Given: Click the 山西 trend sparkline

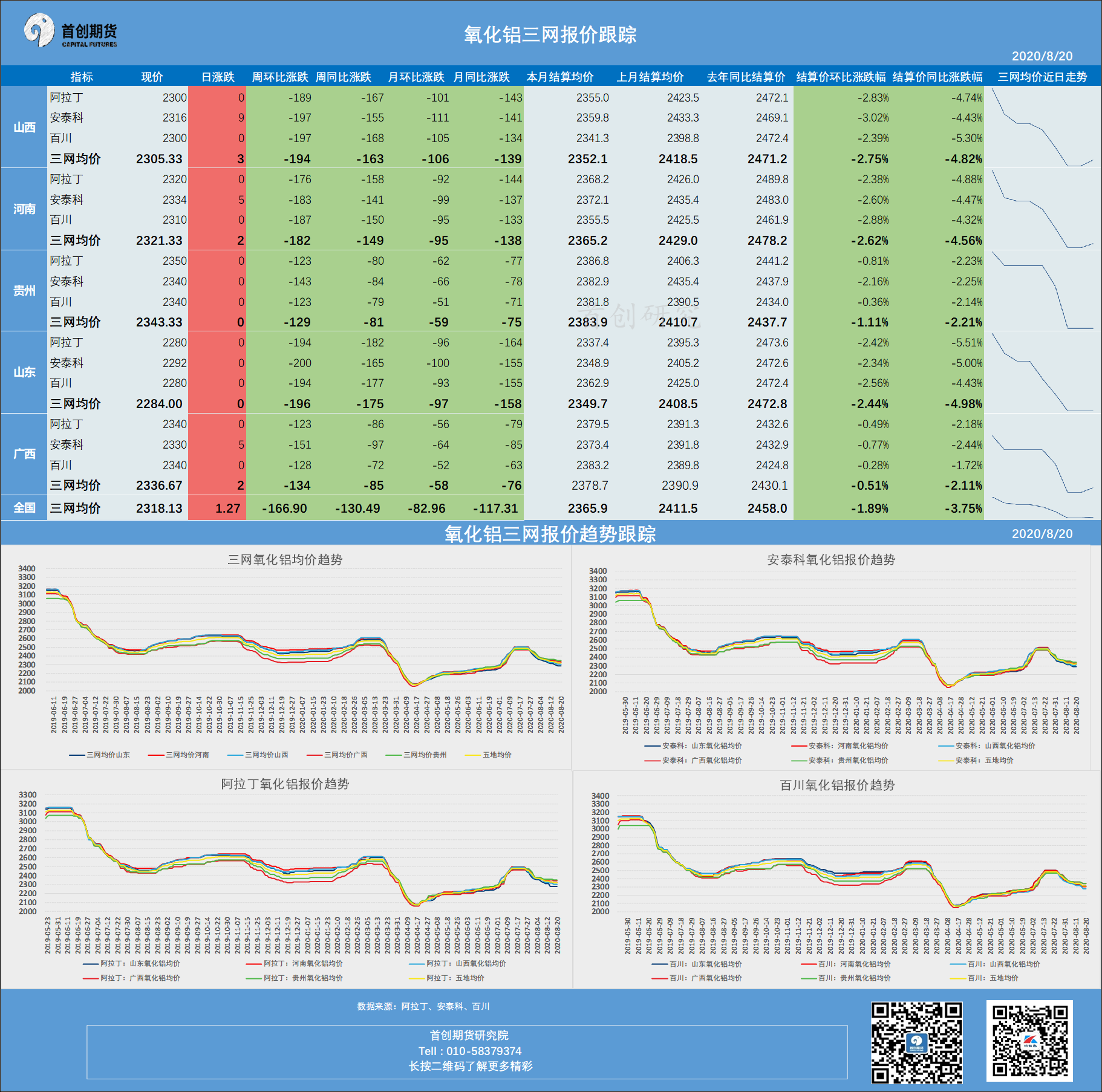Looking at the screenshot, I should (1042, 127).
